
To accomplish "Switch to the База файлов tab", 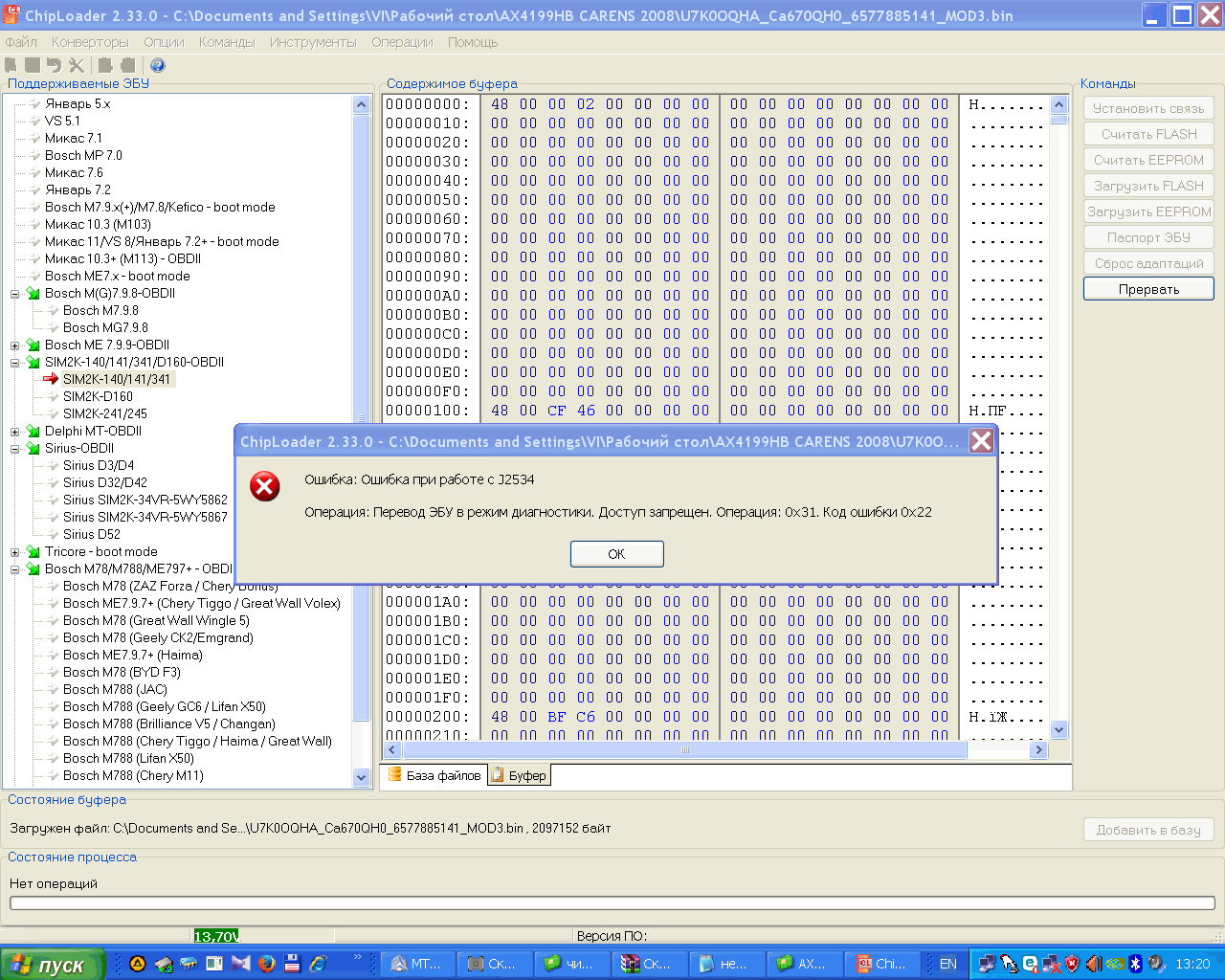I will point(434,775).
